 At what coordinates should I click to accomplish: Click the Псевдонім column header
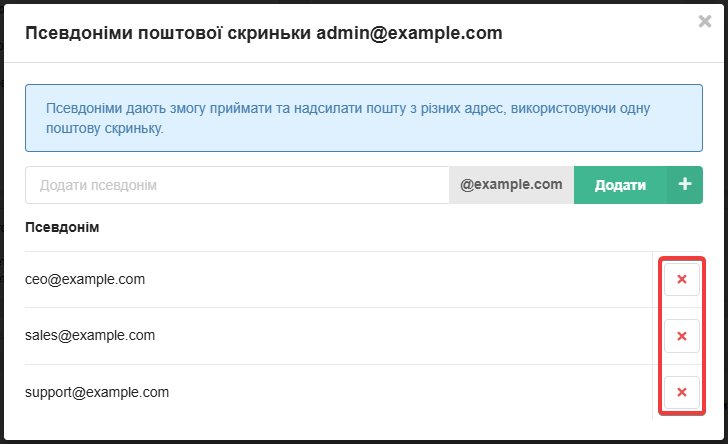(62, 228)
